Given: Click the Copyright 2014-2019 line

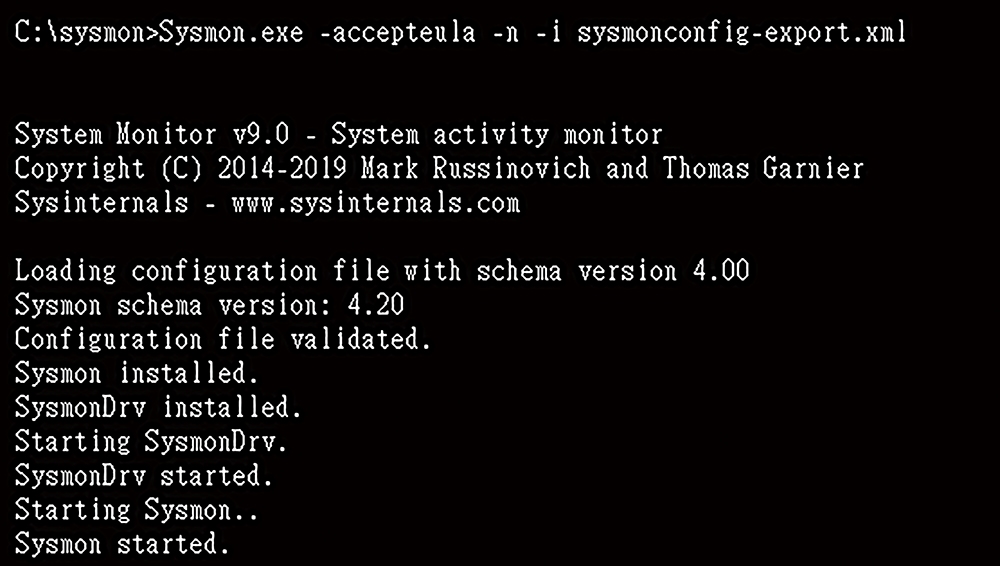Looking at the screenshot, I should 439,168.
